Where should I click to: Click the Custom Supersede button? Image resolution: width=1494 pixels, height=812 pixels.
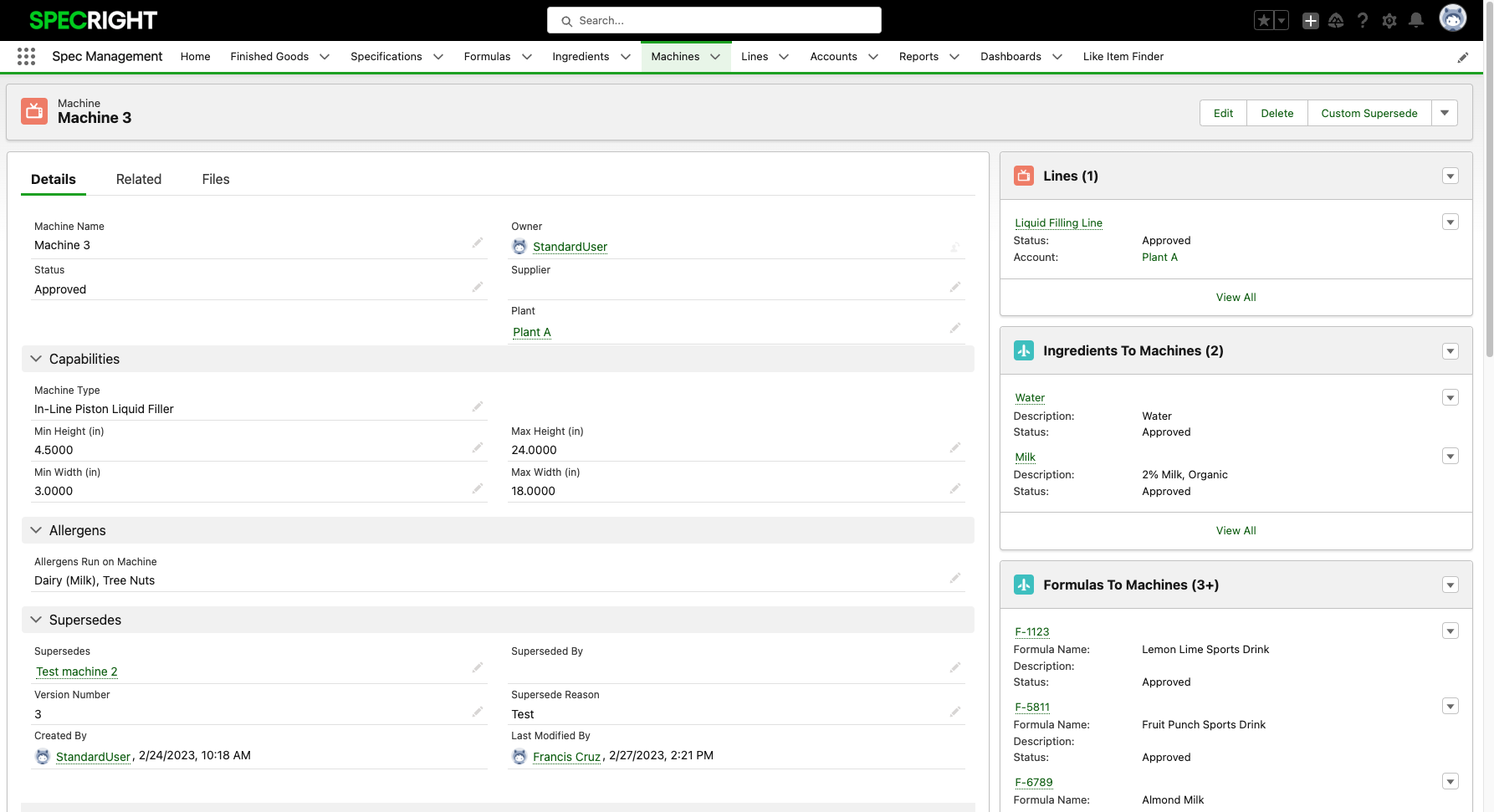point(1369,113)
